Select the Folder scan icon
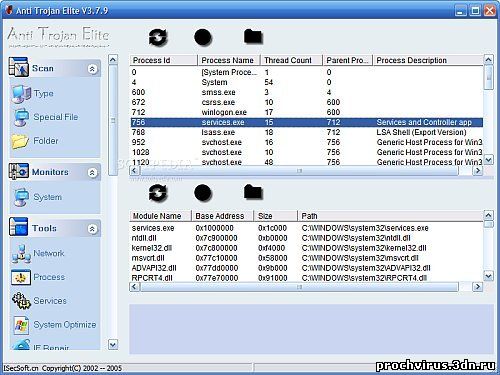This screenshot has height=375, width=500. point(20,141)
